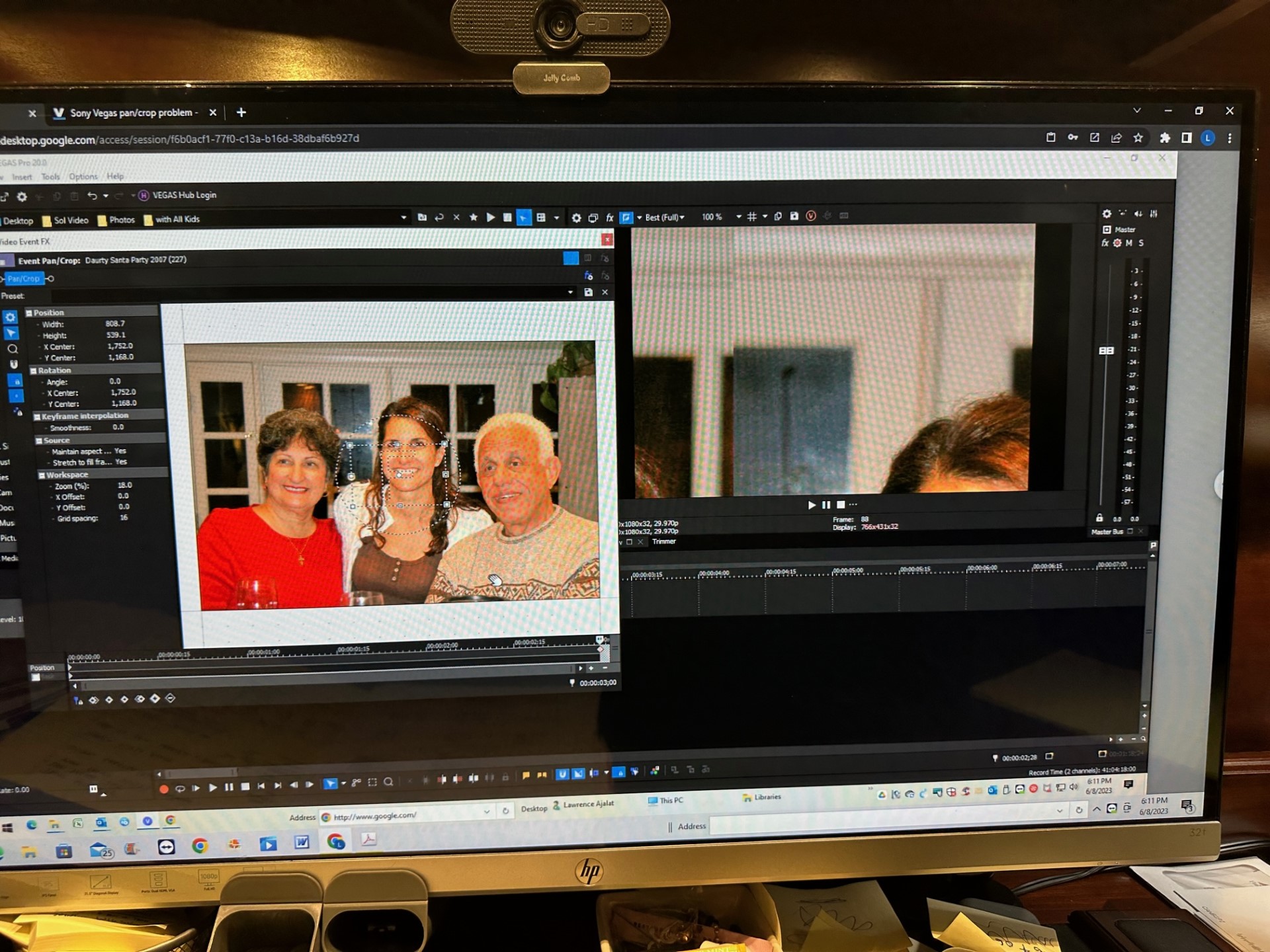Screen dimensions: 1270x952
Task: Toggle Enable Snapping magnet icon
Action: pos(13,364)
